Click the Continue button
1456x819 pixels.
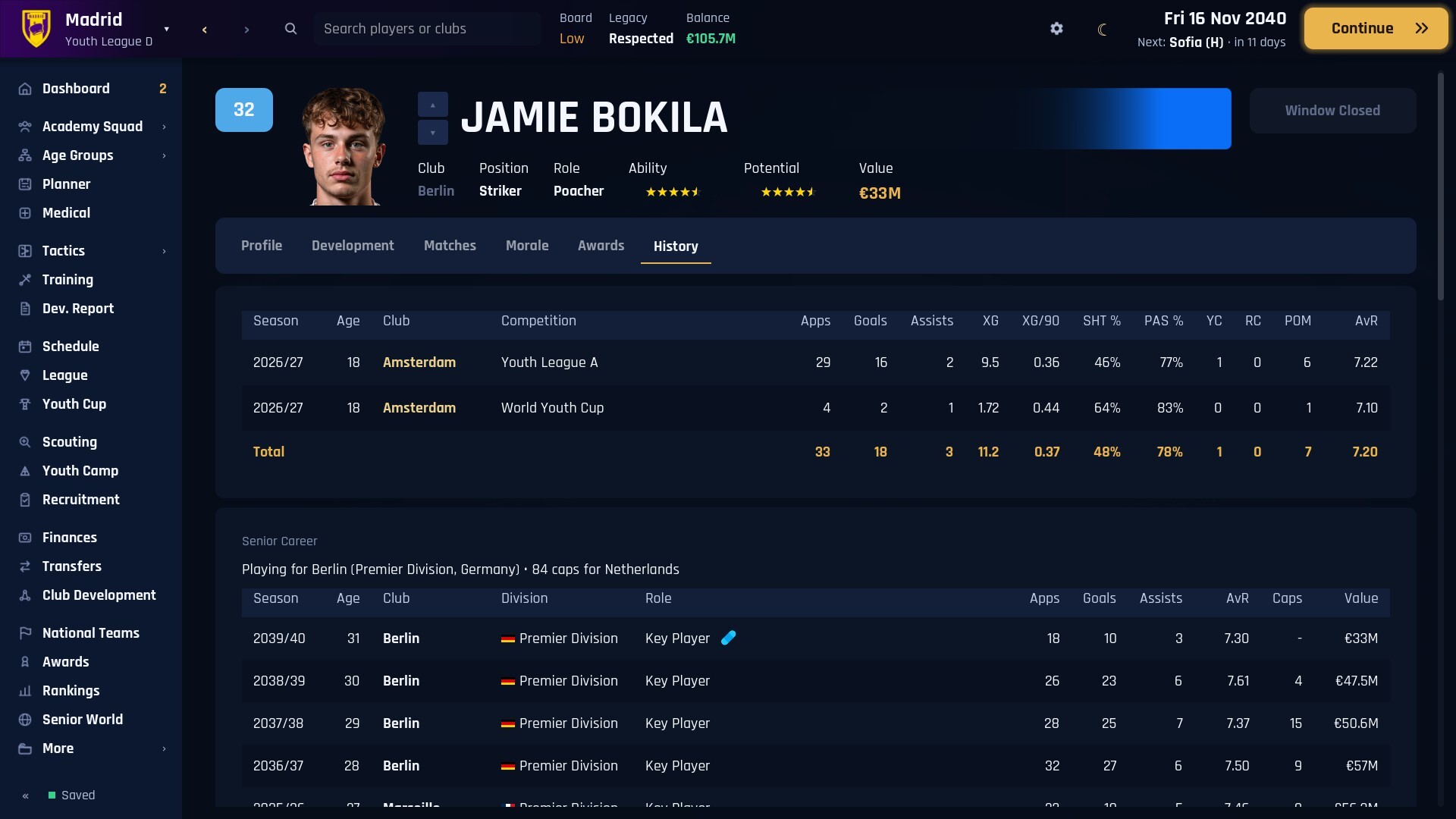pos(1376,29)
